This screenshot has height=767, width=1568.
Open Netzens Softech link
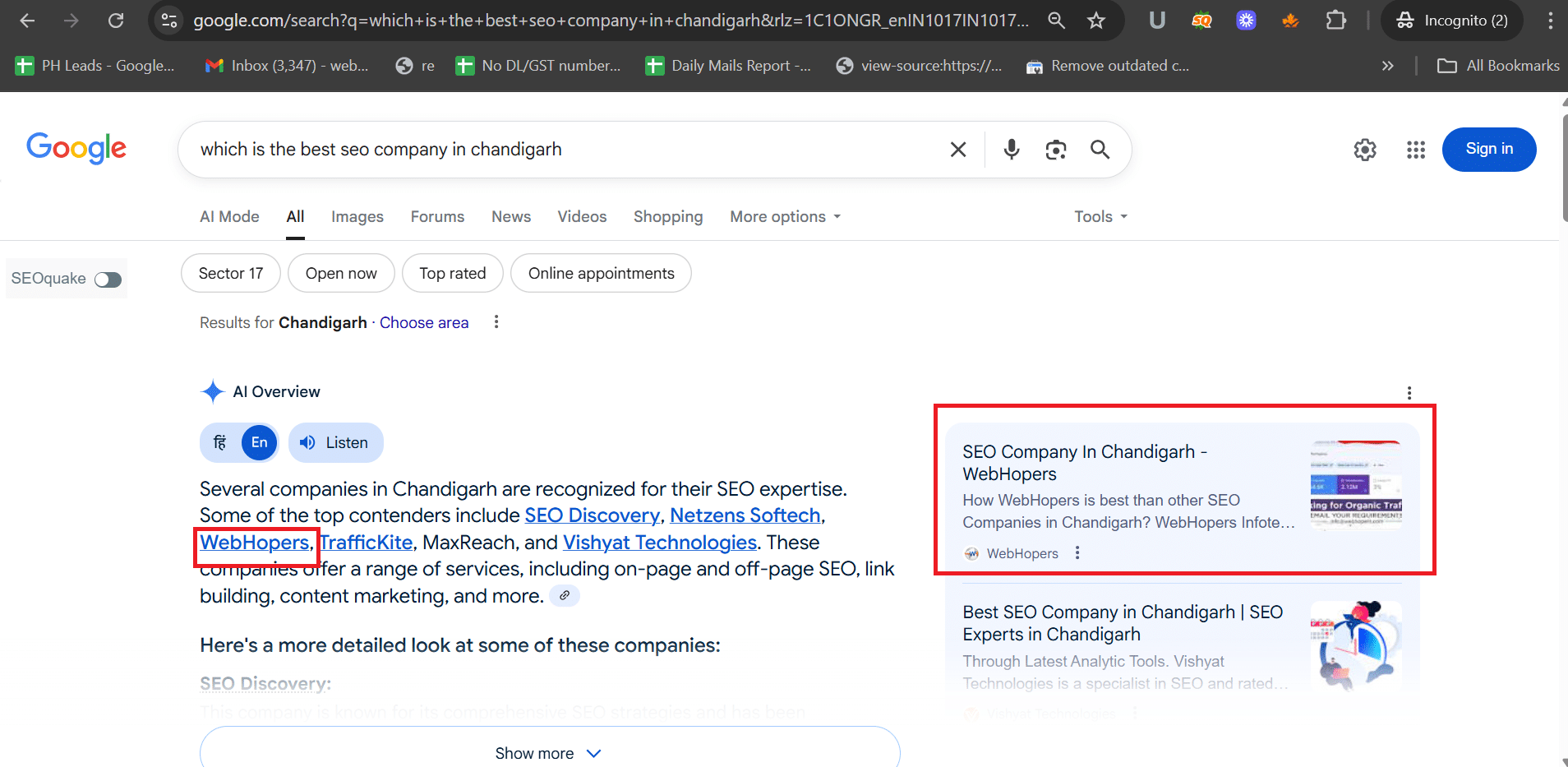[x=745, y=515]
